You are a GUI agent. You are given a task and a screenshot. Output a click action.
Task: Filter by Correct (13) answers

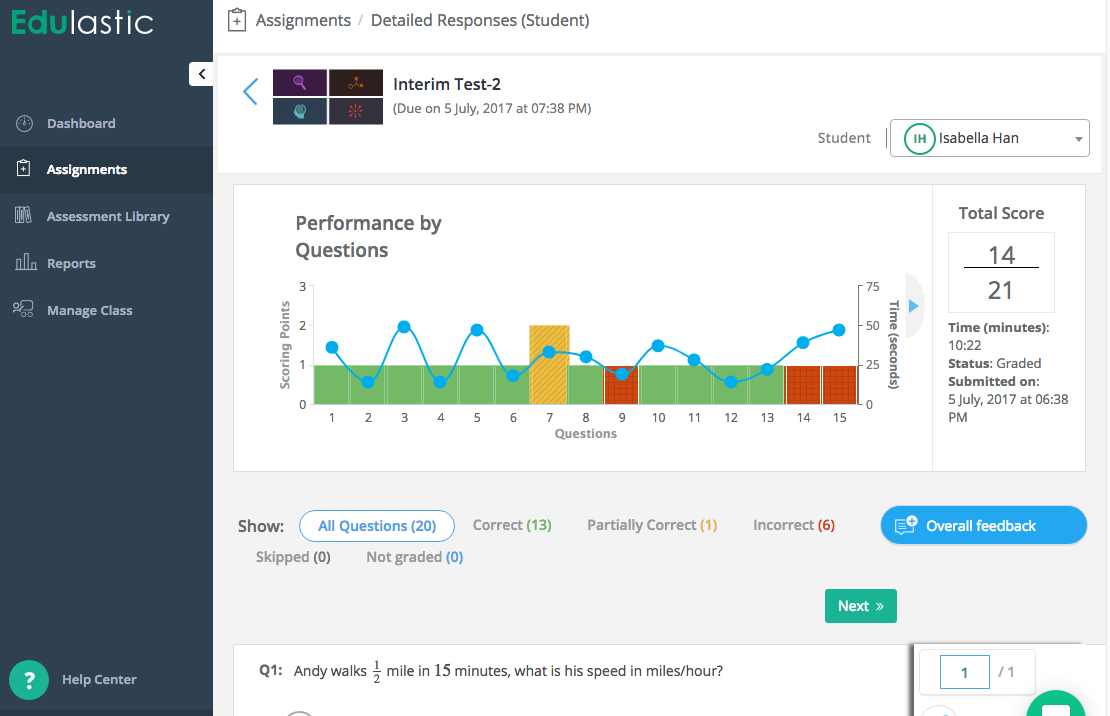(511, 525)
